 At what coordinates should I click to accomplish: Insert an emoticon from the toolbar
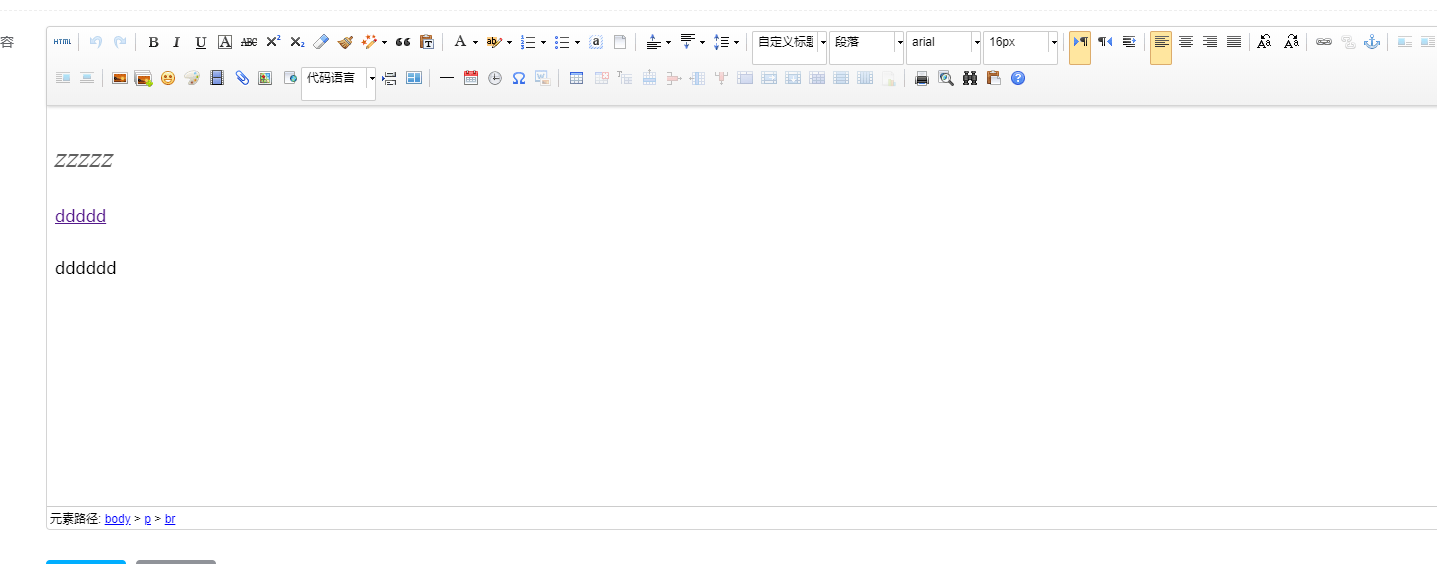pos(168,78)
